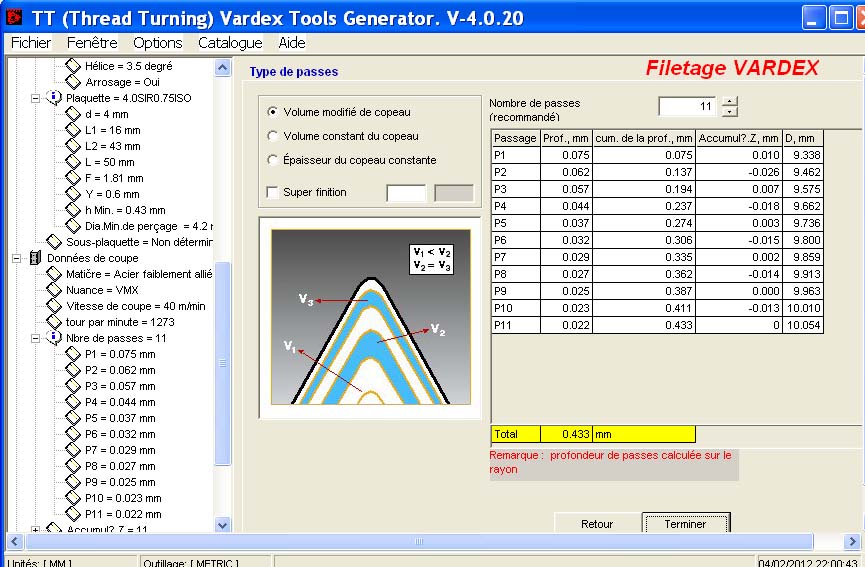The image size is (865, 567).
Task: Click tree panel scrollbar up arrow
Action: (x=222, y=67)
